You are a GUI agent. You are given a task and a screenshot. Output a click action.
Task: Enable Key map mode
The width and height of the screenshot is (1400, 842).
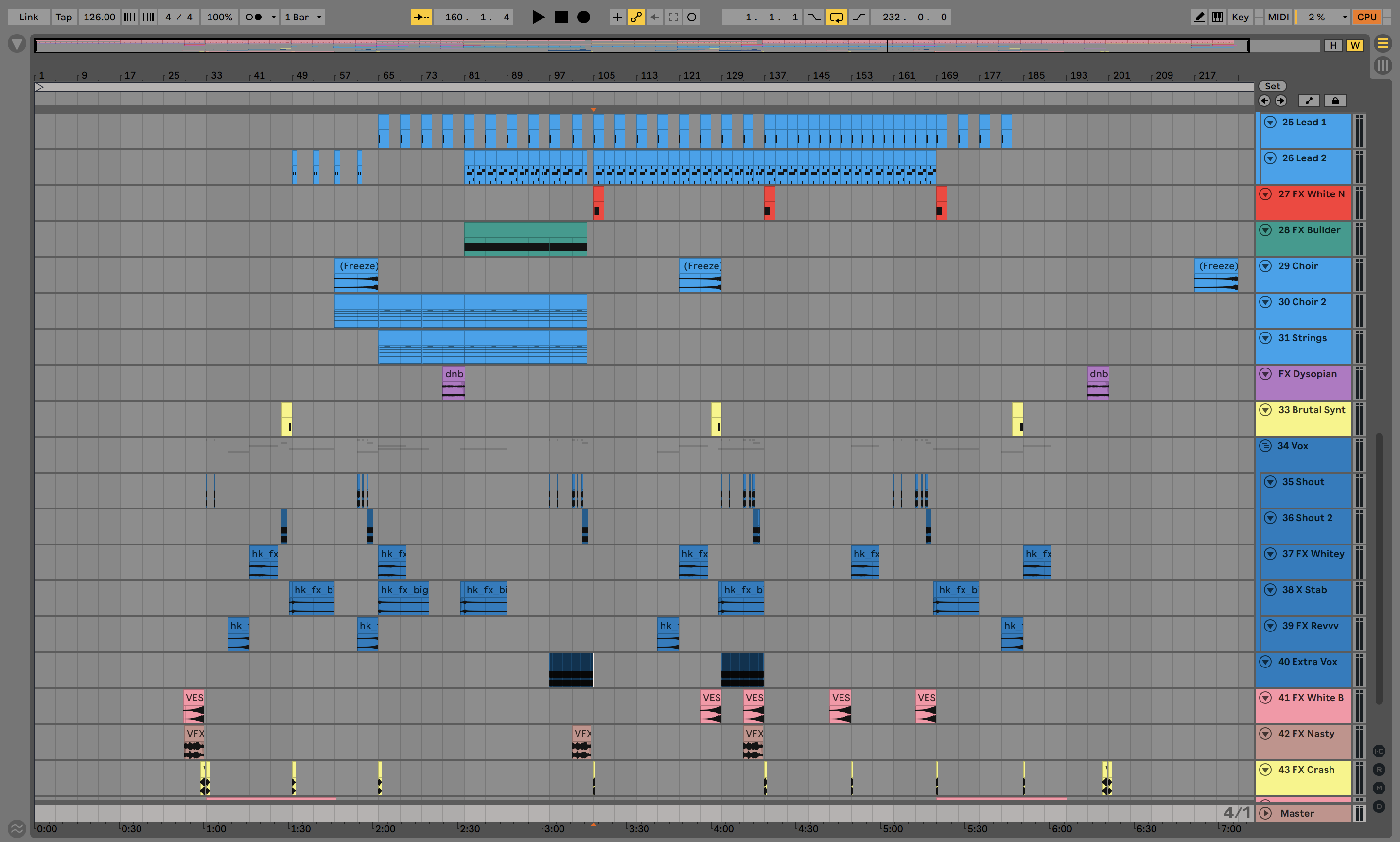[1240, 17]
